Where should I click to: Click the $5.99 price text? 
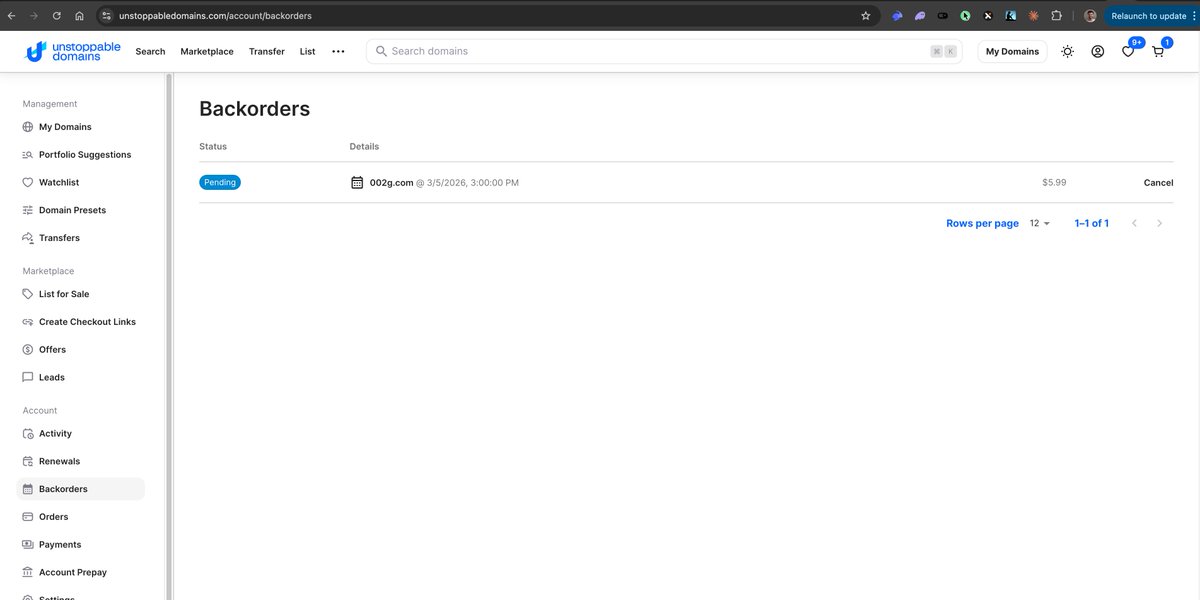[1054, 183]
